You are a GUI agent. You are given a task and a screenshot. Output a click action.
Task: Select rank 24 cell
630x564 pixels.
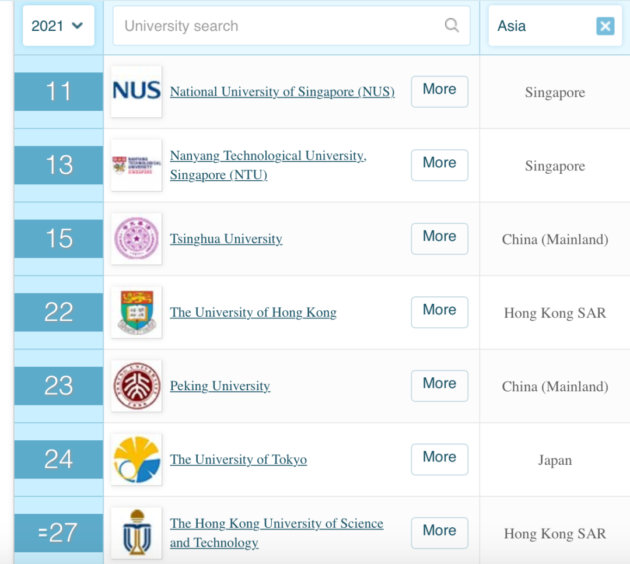pos(59,459)
